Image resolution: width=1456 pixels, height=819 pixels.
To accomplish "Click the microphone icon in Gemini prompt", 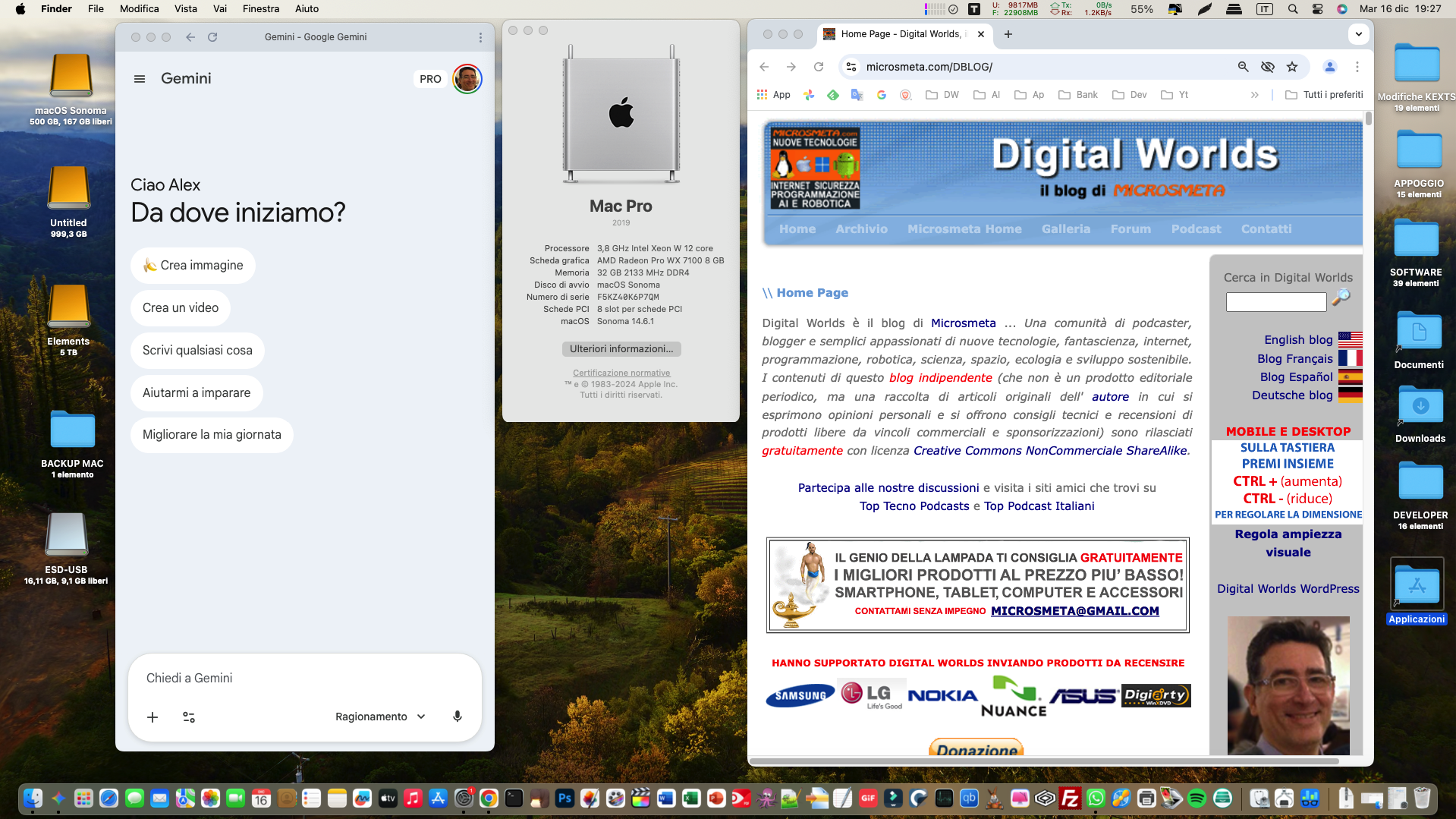I will click(x=457, y=717).
